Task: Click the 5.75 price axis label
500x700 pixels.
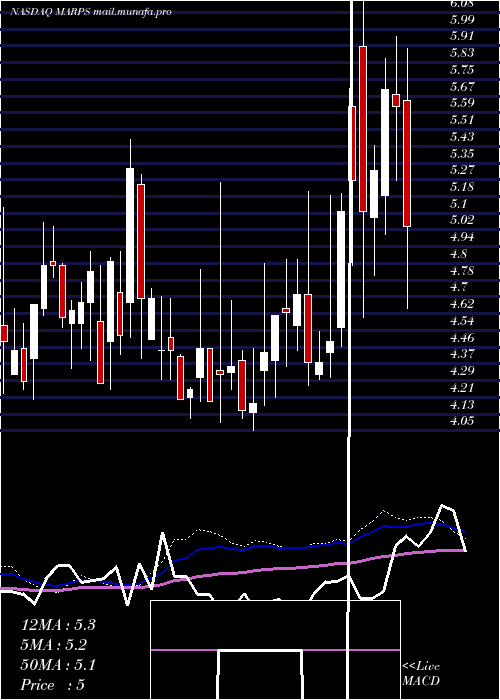Action: tap(462, 70)
